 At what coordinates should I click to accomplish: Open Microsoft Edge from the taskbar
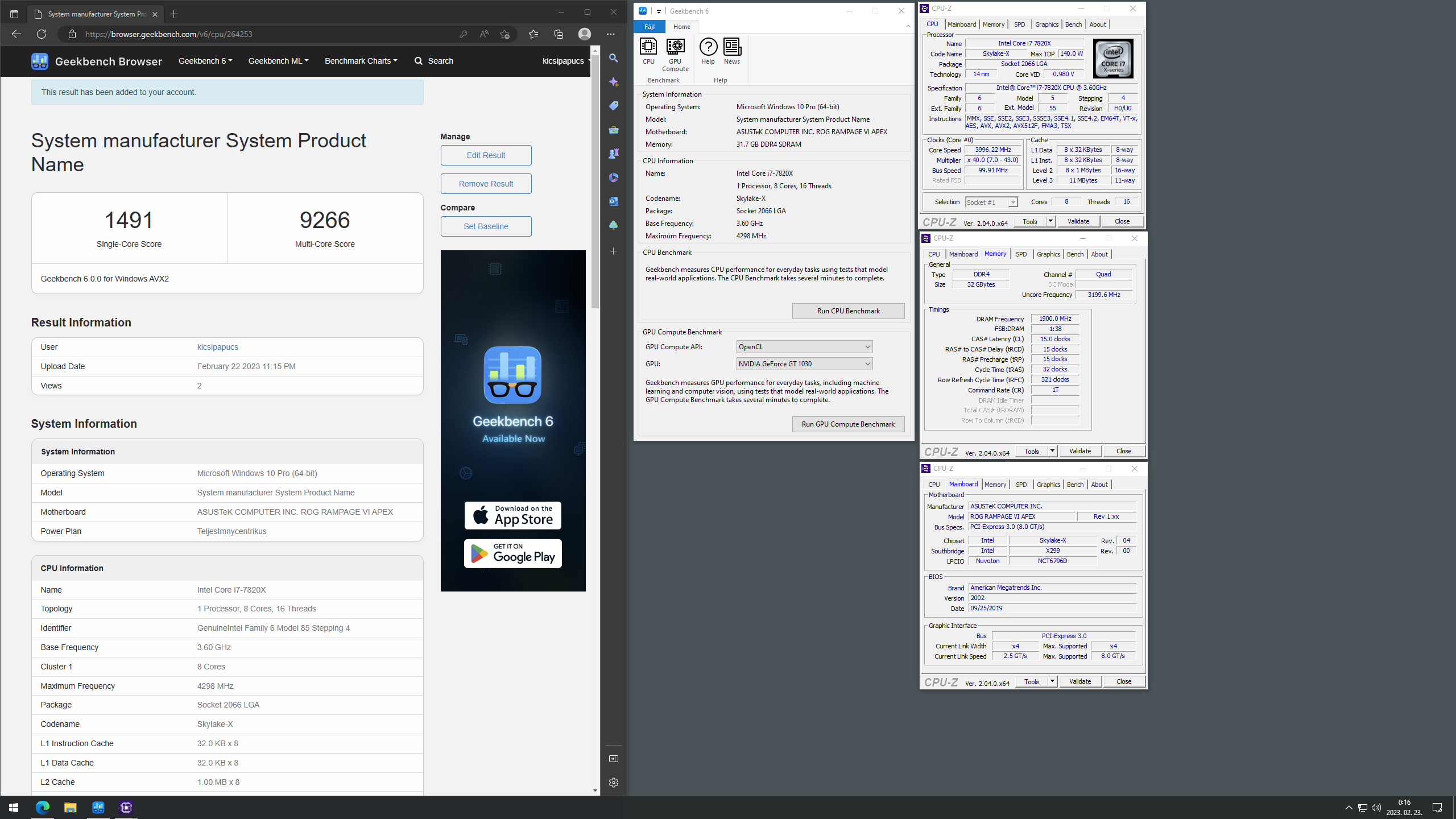click(x=43, y=808)
